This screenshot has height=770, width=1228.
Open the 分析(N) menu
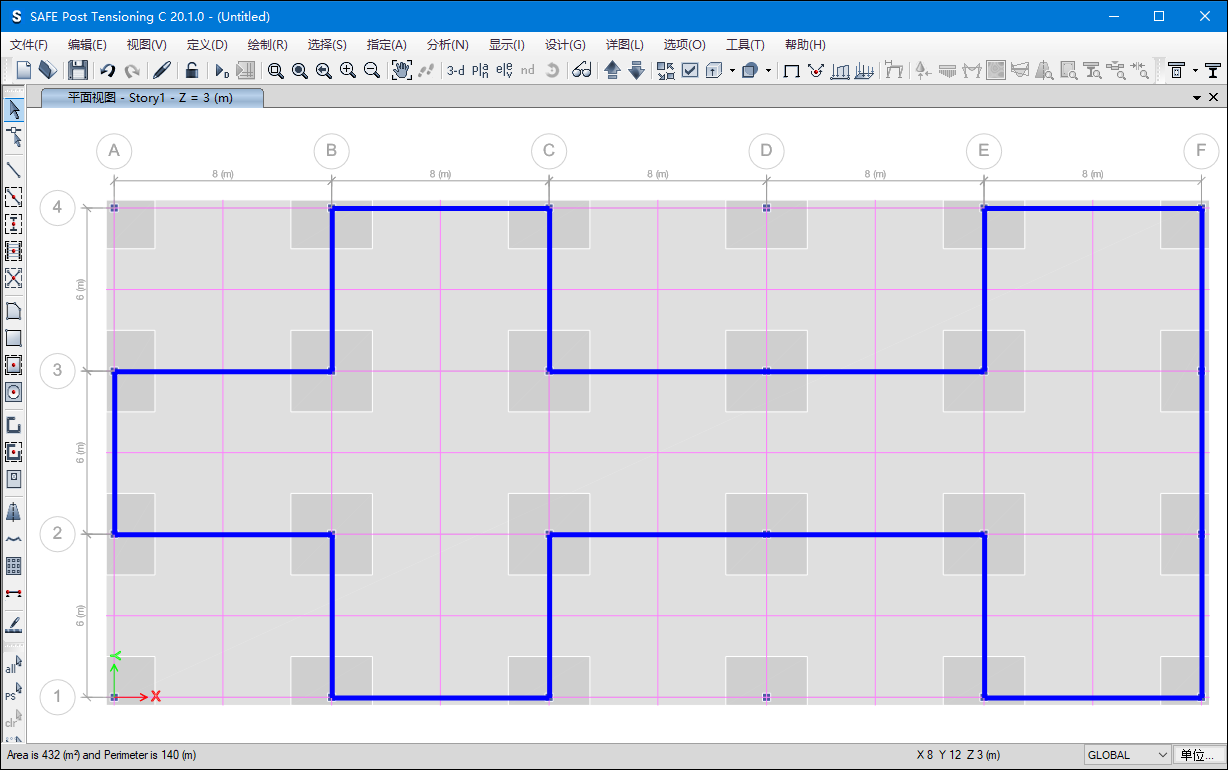(447, 45)
